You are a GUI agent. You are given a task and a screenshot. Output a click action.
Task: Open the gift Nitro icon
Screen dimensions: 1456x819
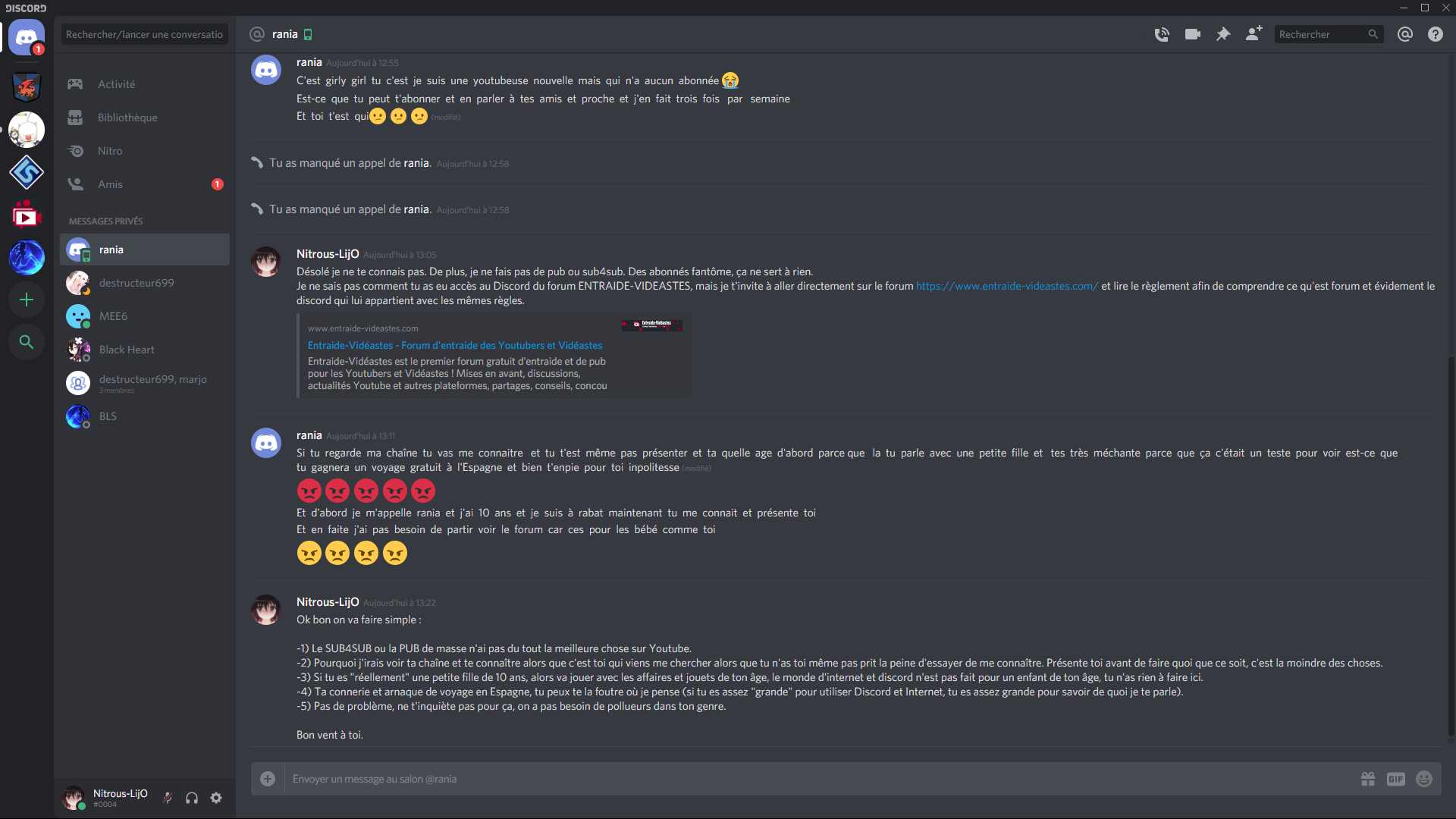tap(1367, 779)
